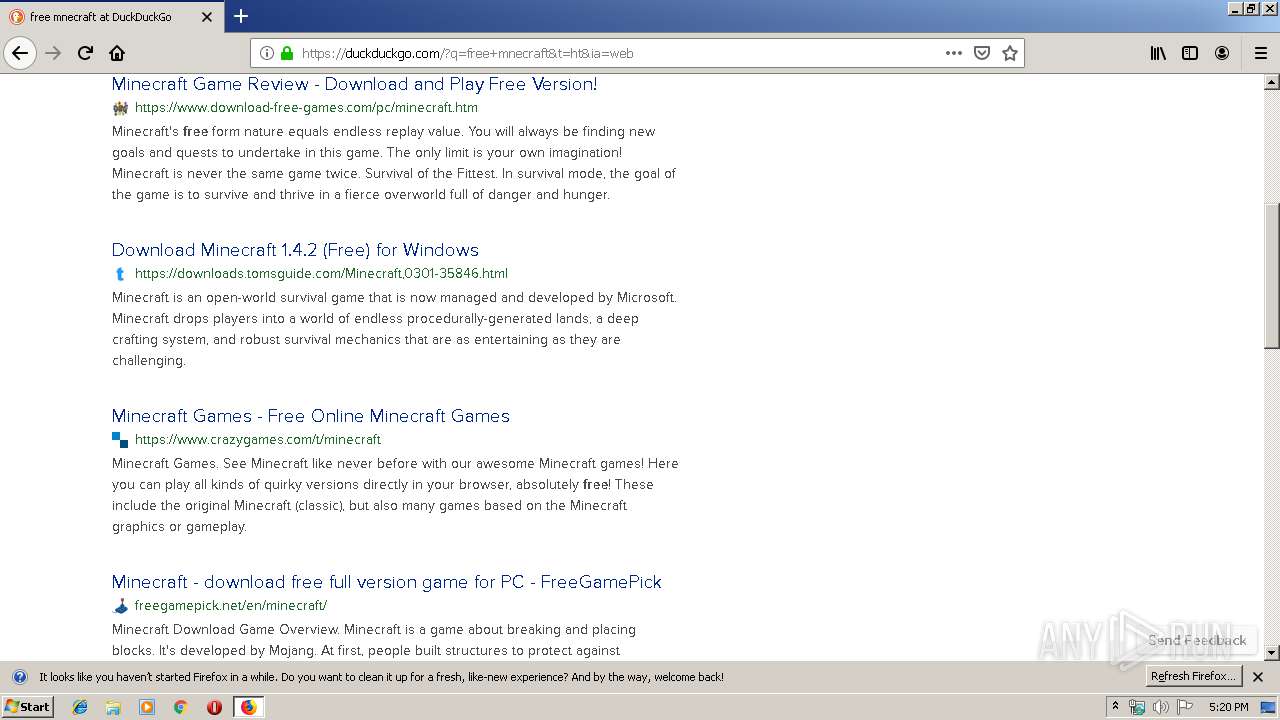The height and width of the screenshot is (720, 1280).
Task: Open Windows Explorer folder in taskbar
Action: 113,707
